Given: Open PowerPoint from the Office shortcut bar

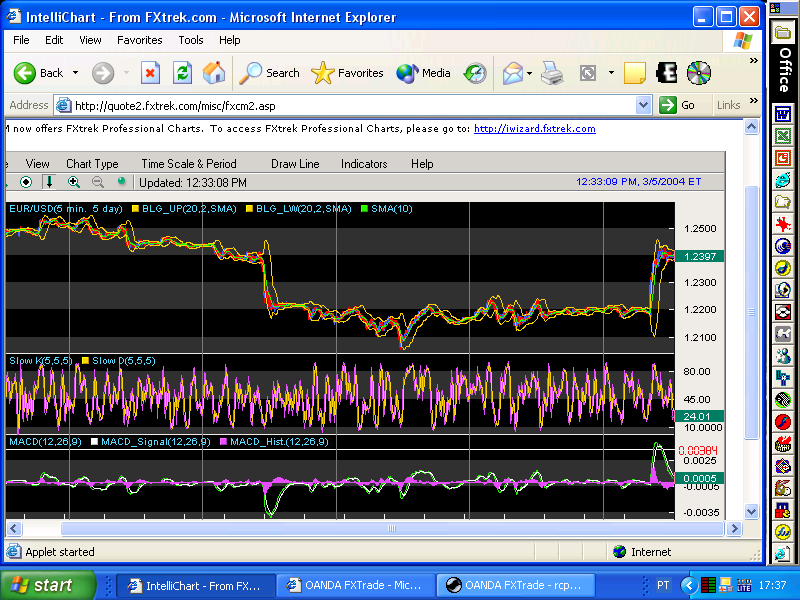Looking at the screenshot, I should (783, 158).
